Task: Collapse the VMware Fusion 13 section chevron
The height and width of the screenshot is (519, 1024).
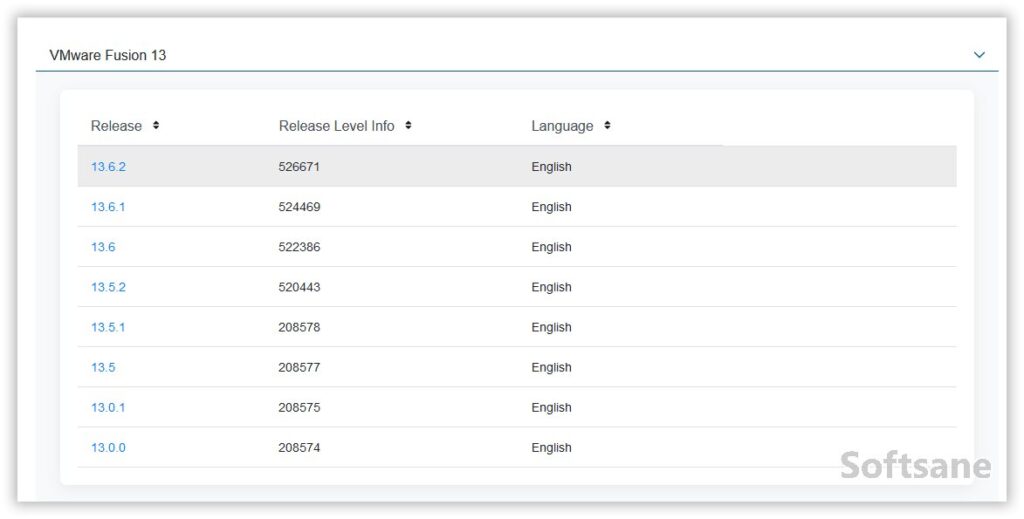Action: (x=979, y=55)
